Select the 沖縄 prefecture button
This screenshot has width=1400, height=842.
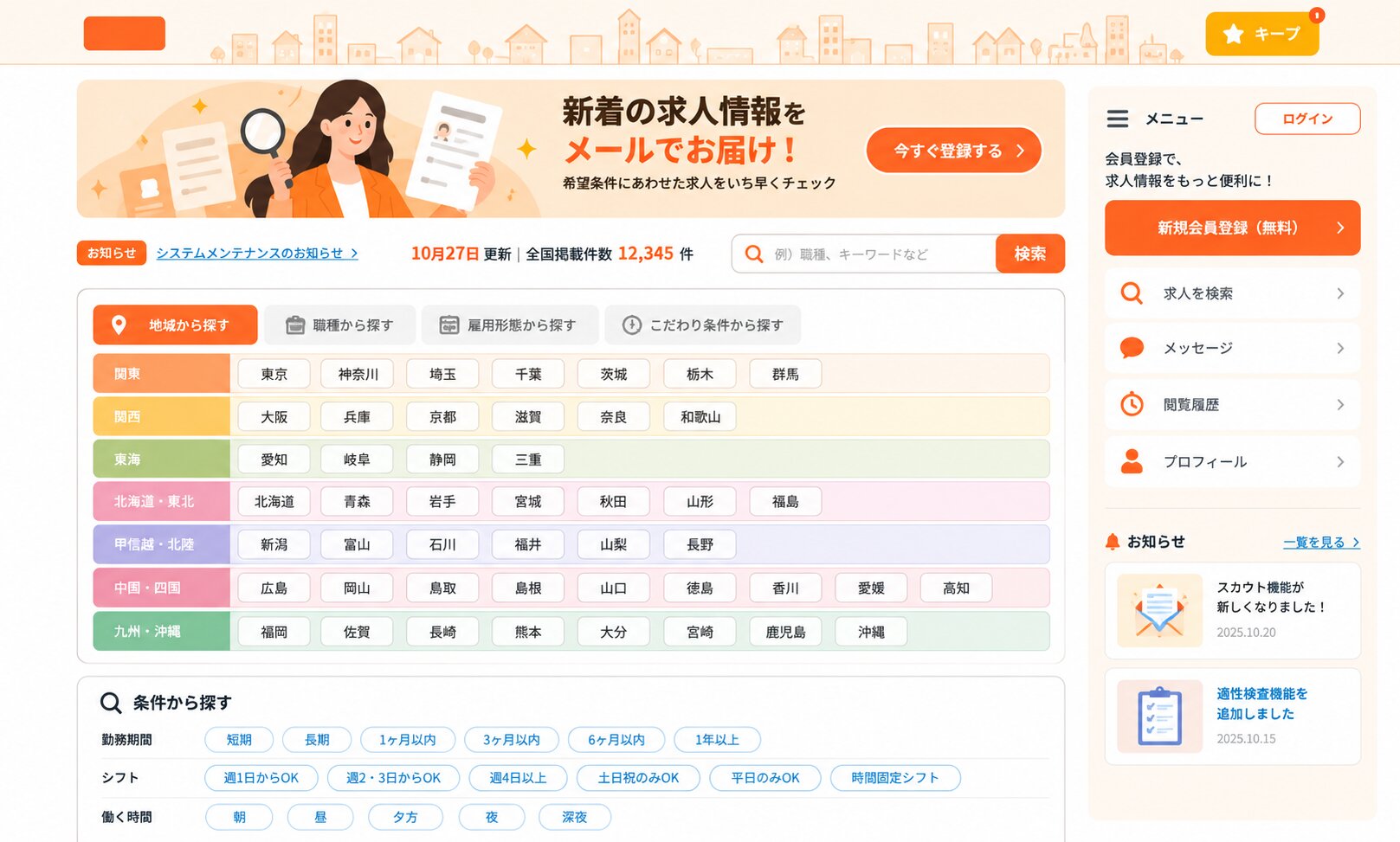tap(871, 632)
